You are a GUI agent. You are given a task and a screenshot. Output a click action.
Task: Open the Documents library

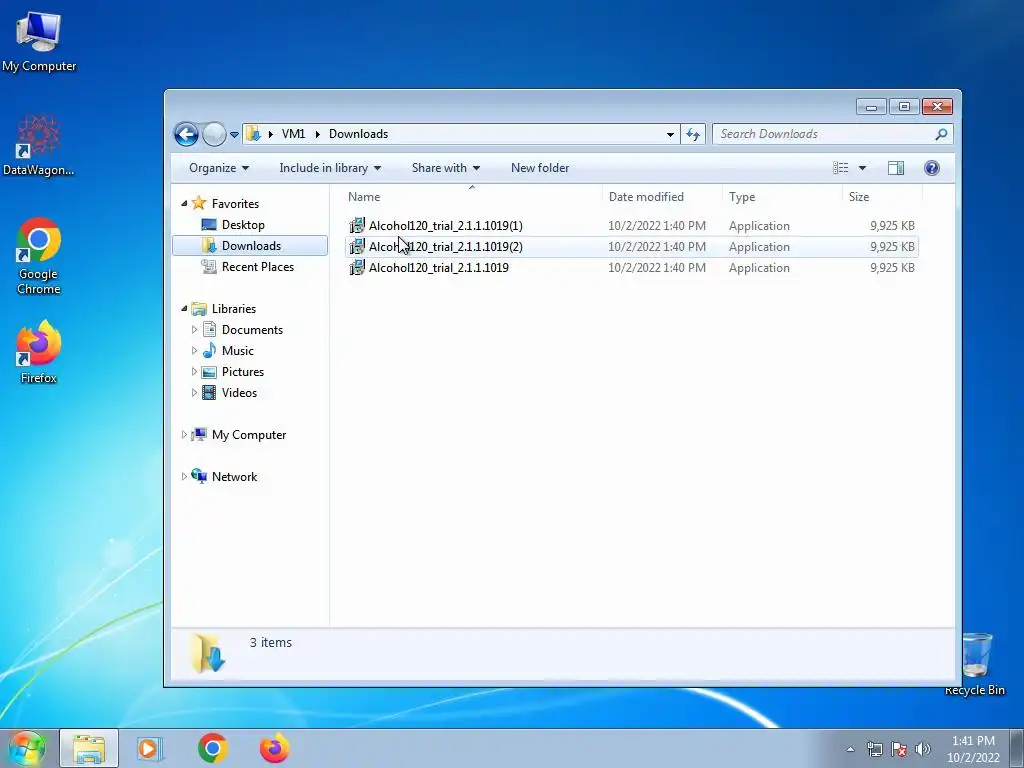click(252, 330)
